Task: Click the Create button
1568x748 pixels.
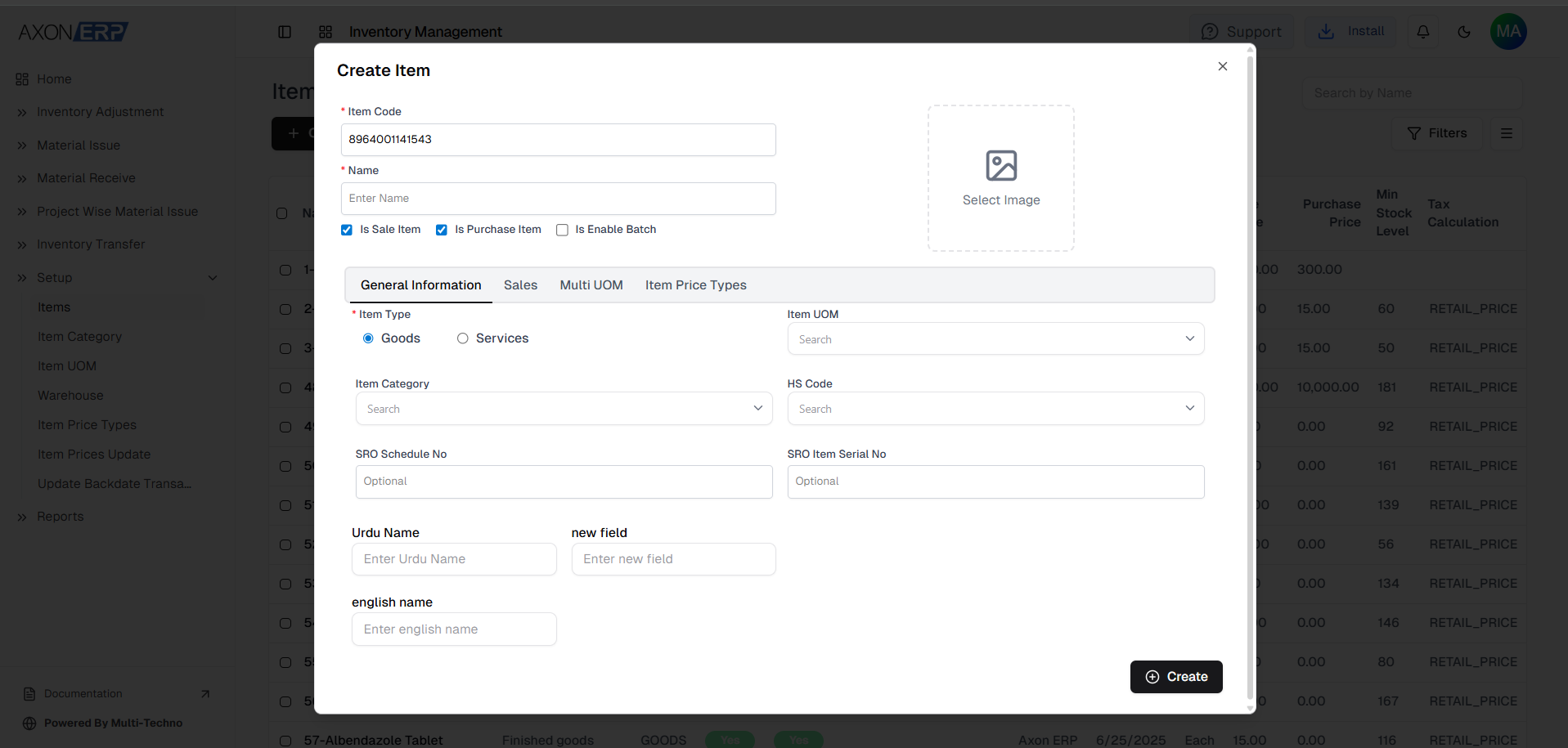Action: (x=1176, y=677)
